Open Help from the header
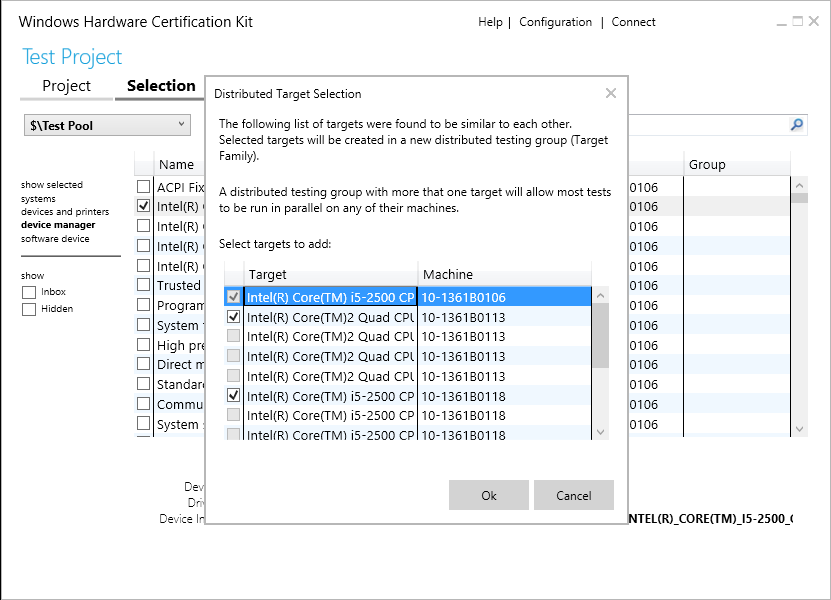 coord(490,21)
